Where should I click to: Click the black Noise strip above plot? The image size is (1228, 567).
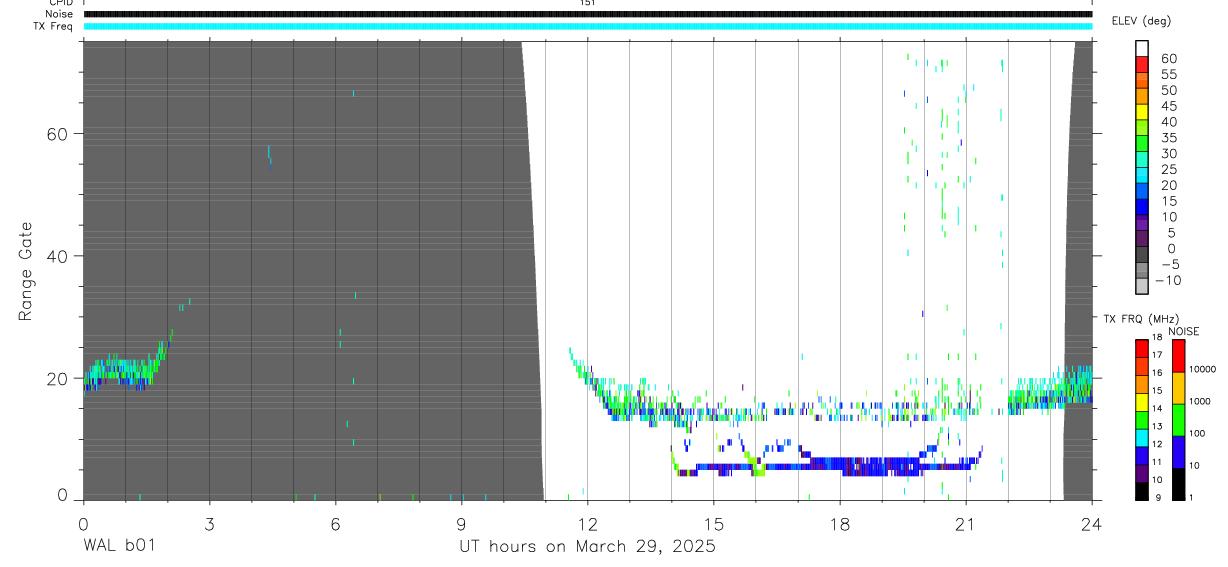tap(588, 14)
